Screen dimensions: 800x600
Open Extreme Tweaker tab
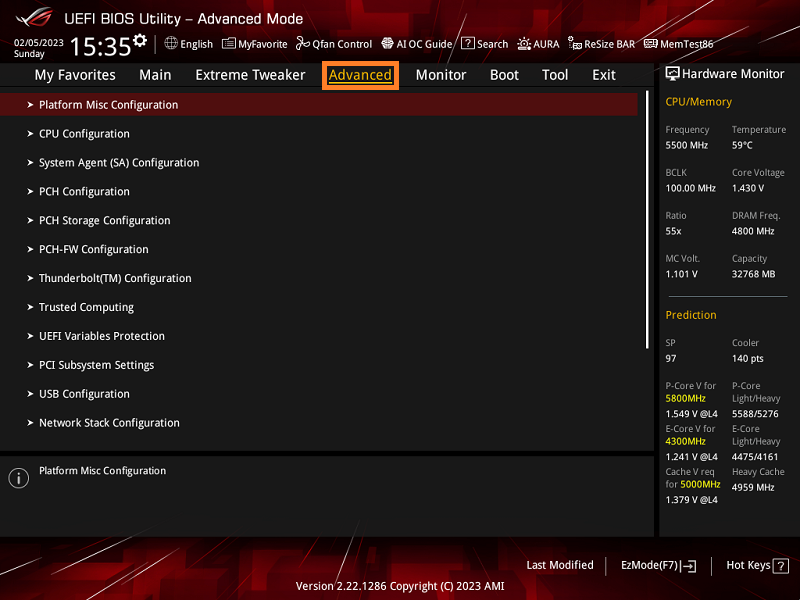250,75
